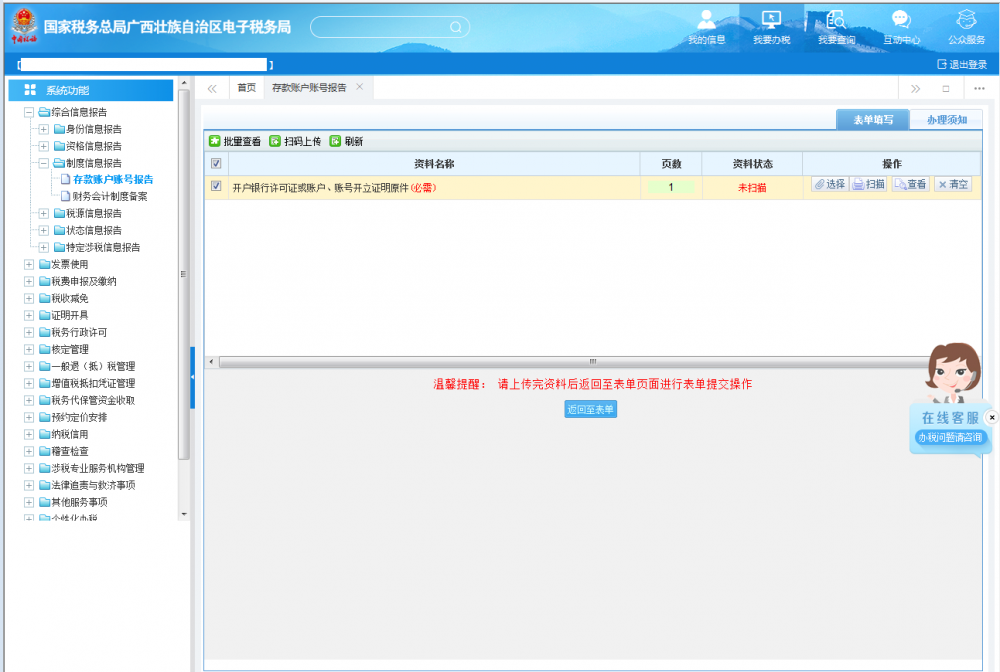Switch to the 办理须知 tab
This screenshot has width=1000, height=672.
[x=945, y=120]
